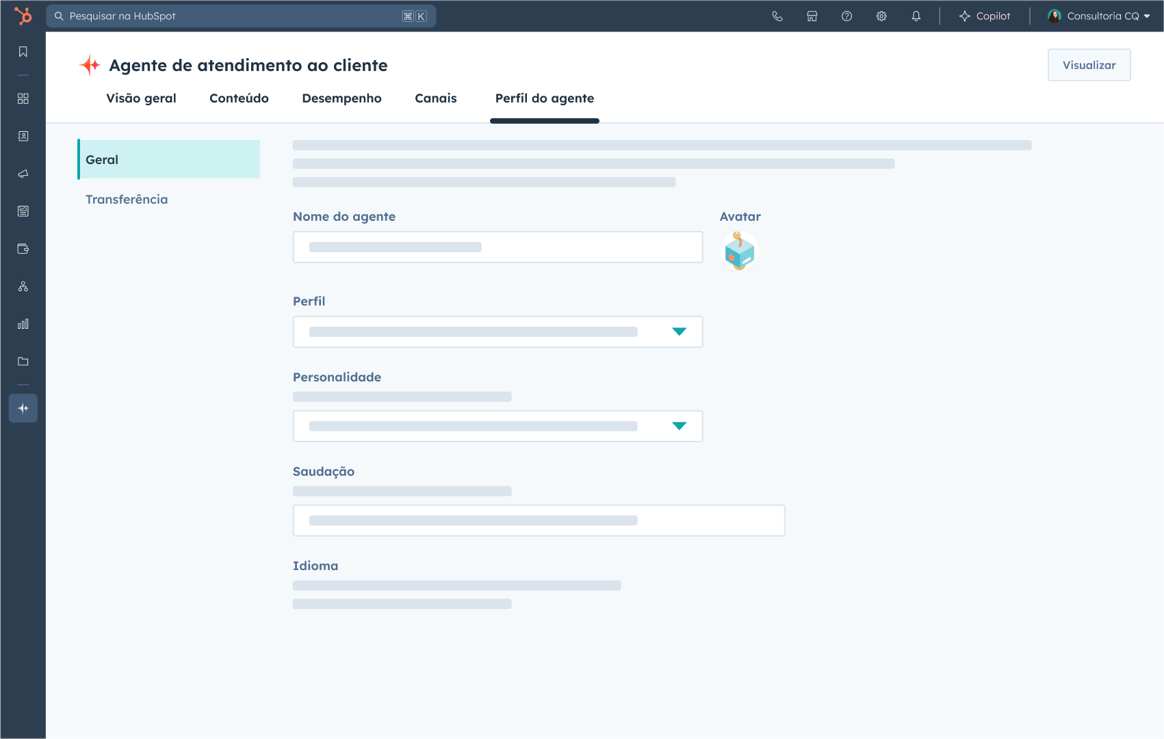The image size is (1164, 739).
Task: Open the notifications bell
Action: coord(916,16)
